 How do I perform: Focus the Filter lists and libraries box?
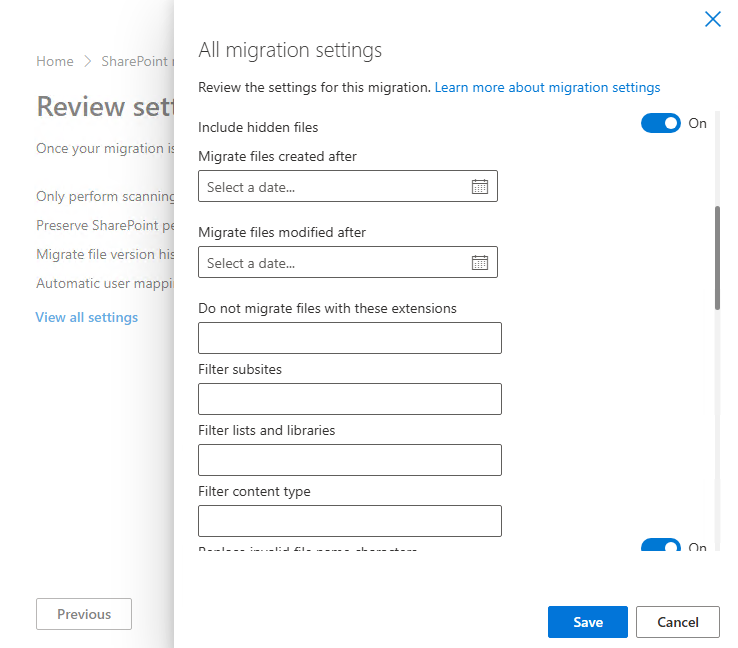[350, 460]
